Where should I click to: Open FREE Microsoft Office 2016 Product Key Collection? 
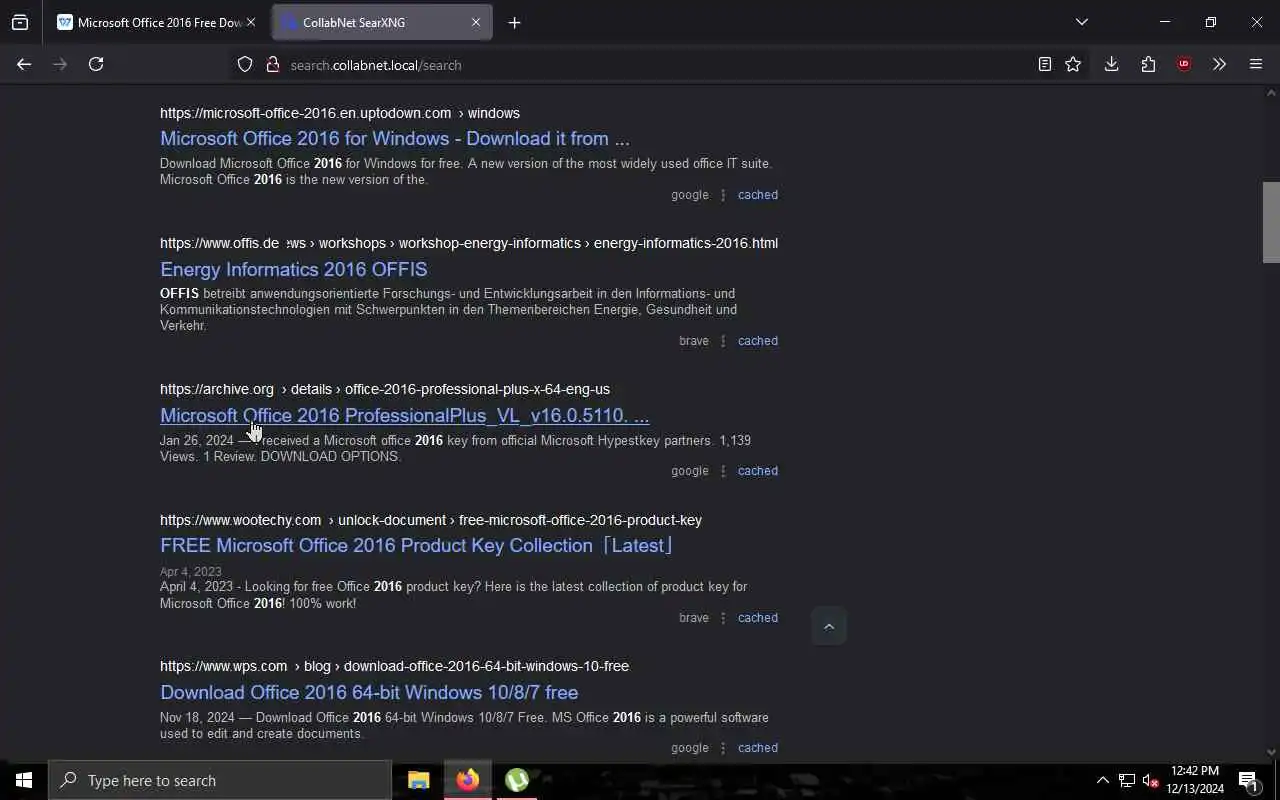tap(418, 545)
